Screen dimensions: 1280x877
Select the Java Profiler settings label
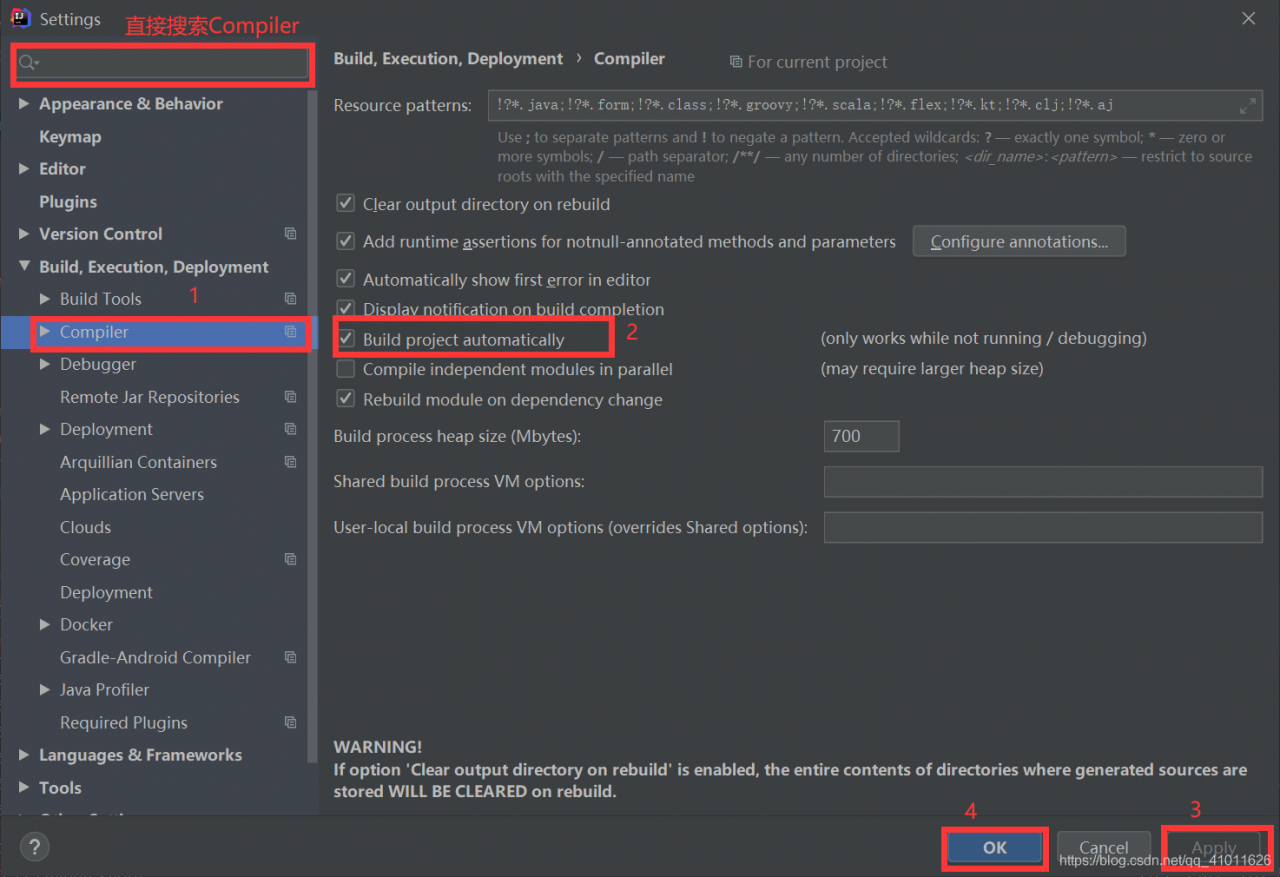(x=104, y=690)
